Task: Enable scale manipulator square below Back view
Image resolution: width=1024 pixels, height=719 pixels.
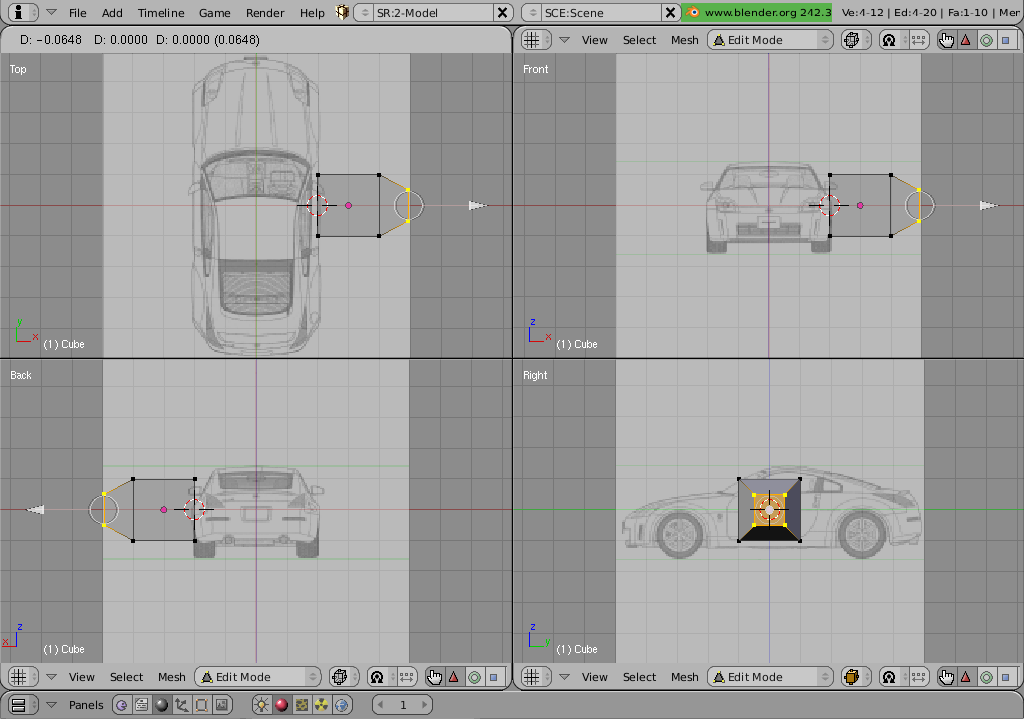Action: click(x=494, y=677)
